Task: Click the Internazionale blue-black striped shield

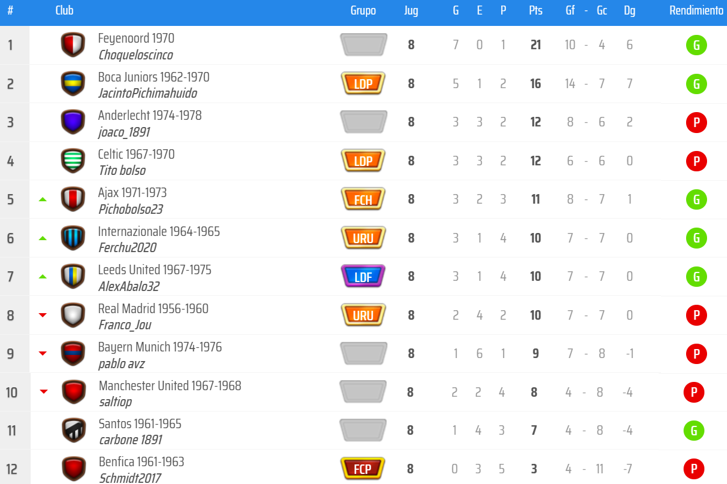Action: tap(73, 238)
